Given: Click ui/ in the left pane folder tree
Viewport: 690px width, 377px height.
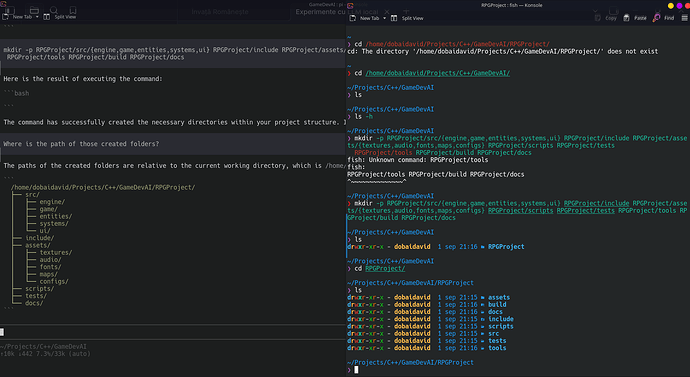Looking at the screenshot, I should click(x=45, y=231).
